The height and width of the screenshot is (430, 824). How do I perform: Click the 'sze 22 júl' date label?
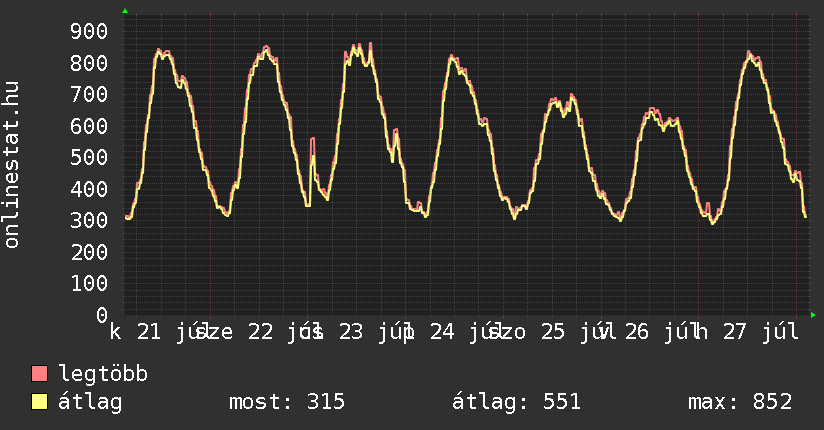coord(258,332)
